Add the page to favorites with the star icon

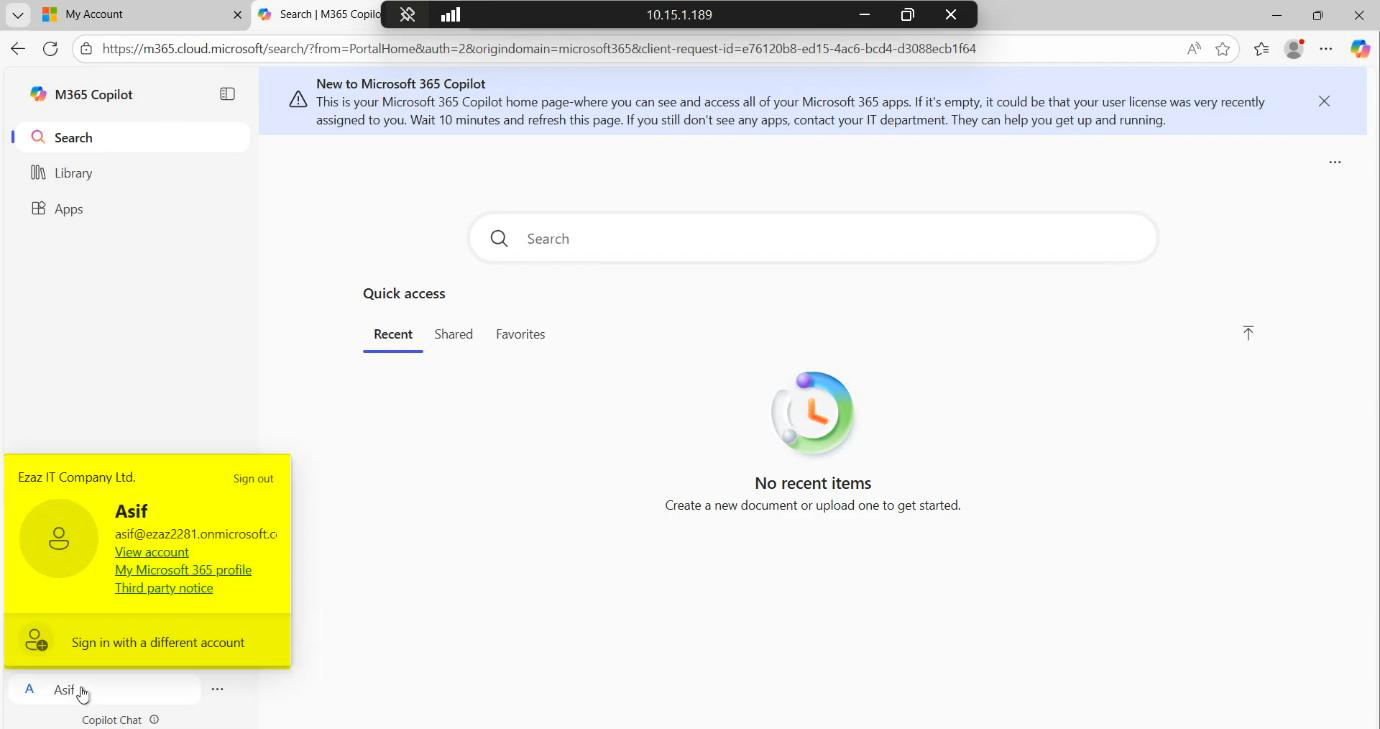click(x=1222, y=48)
